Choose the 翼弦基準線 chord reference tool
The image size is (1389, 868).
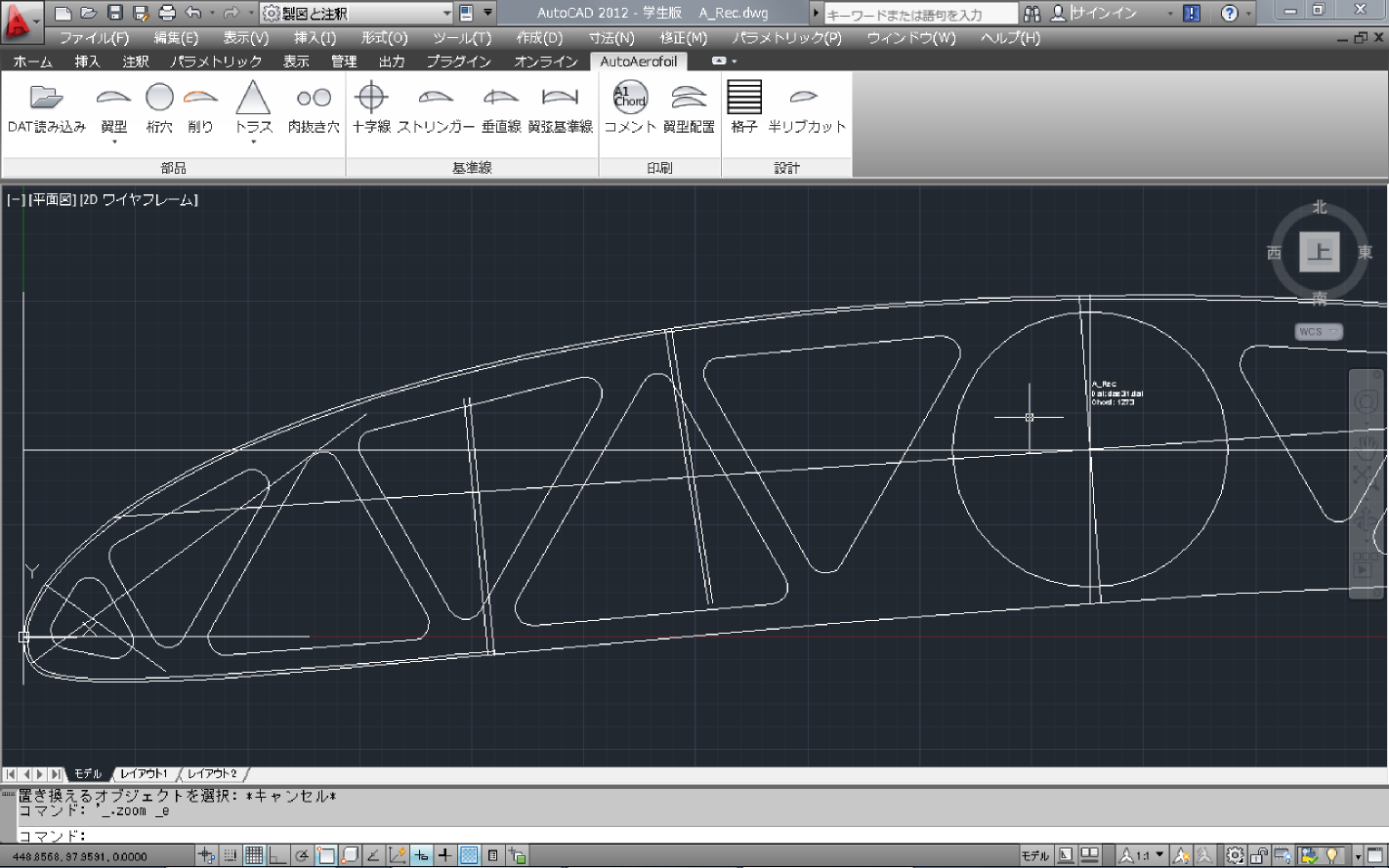click(560, 97)
